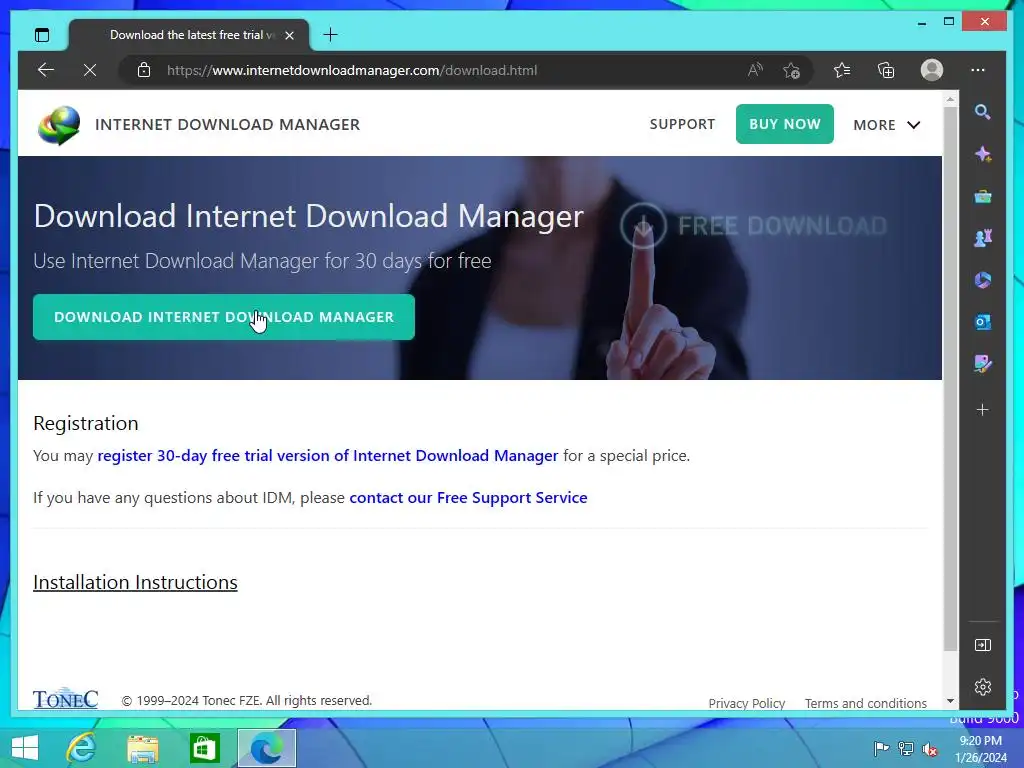Open File Explorer from taskbar
1024x768 pixels.
(143, 748)
